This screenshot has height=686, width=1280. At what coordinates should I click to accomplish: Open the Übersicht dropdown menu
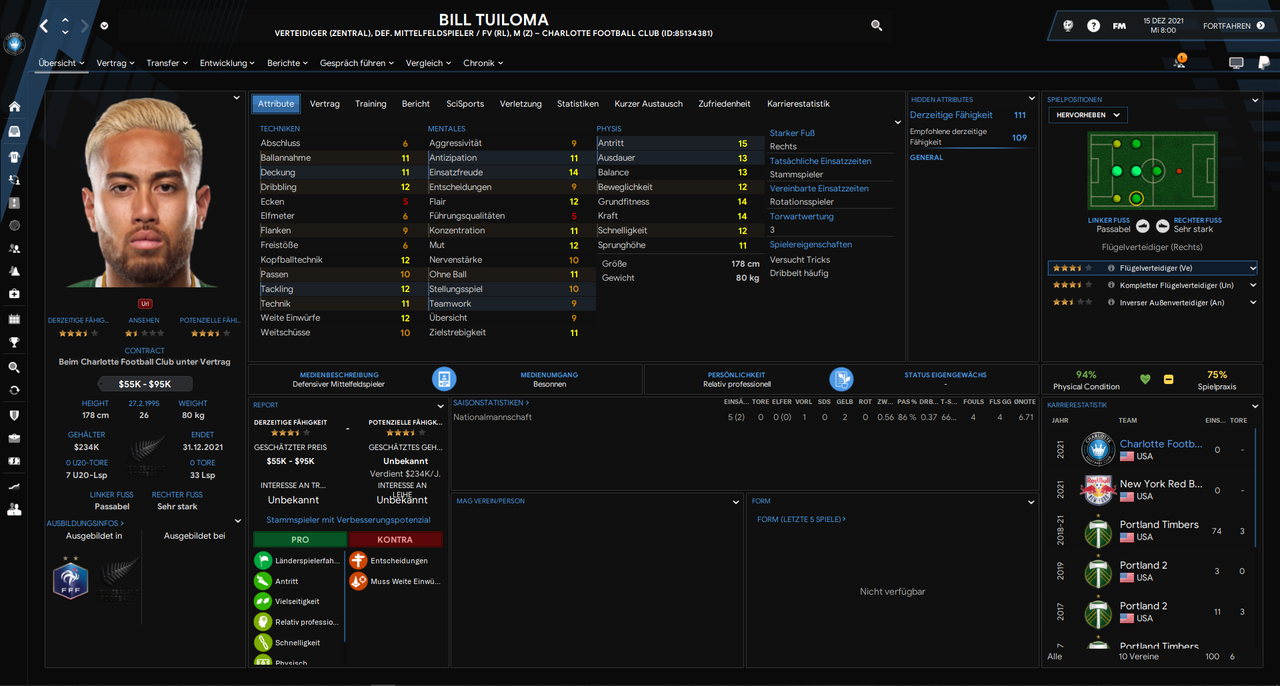tap(62, 63)
